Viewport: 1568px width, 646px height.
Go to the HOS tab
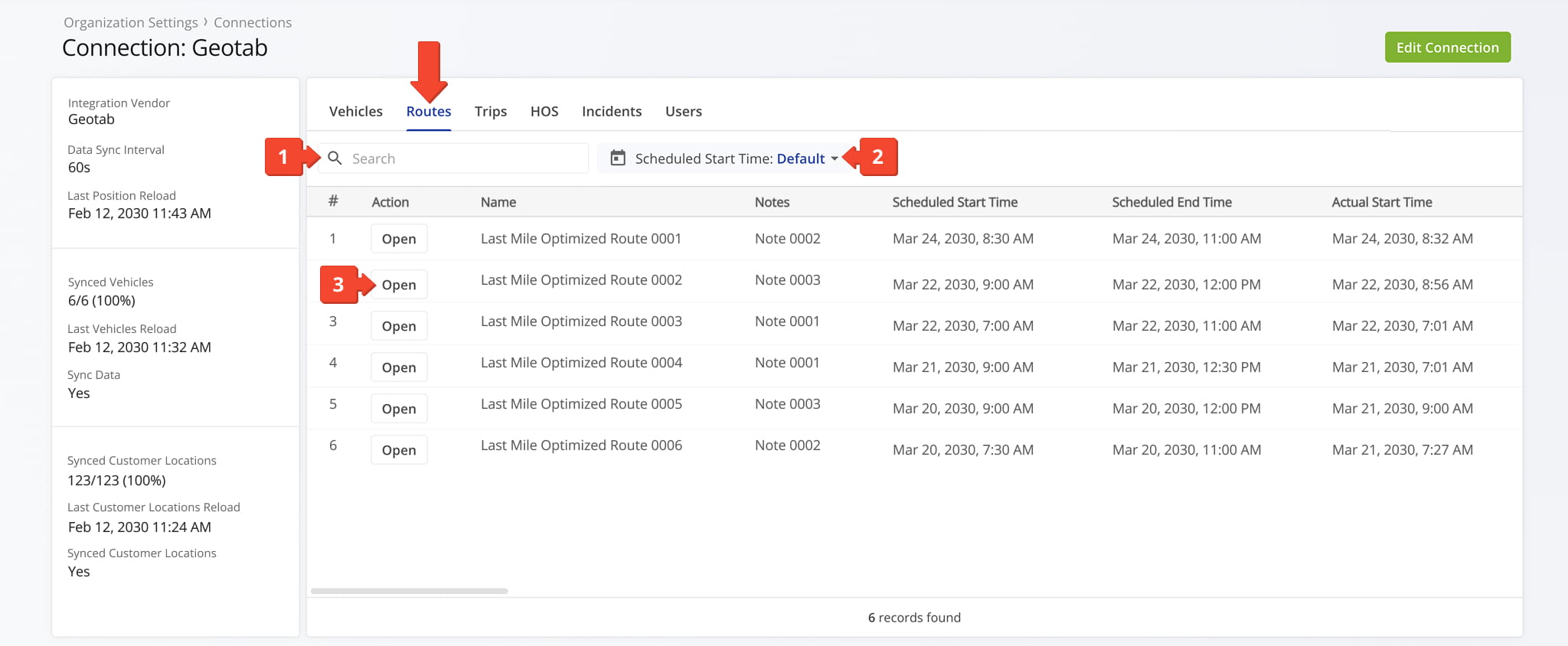[x=544, y=111]
